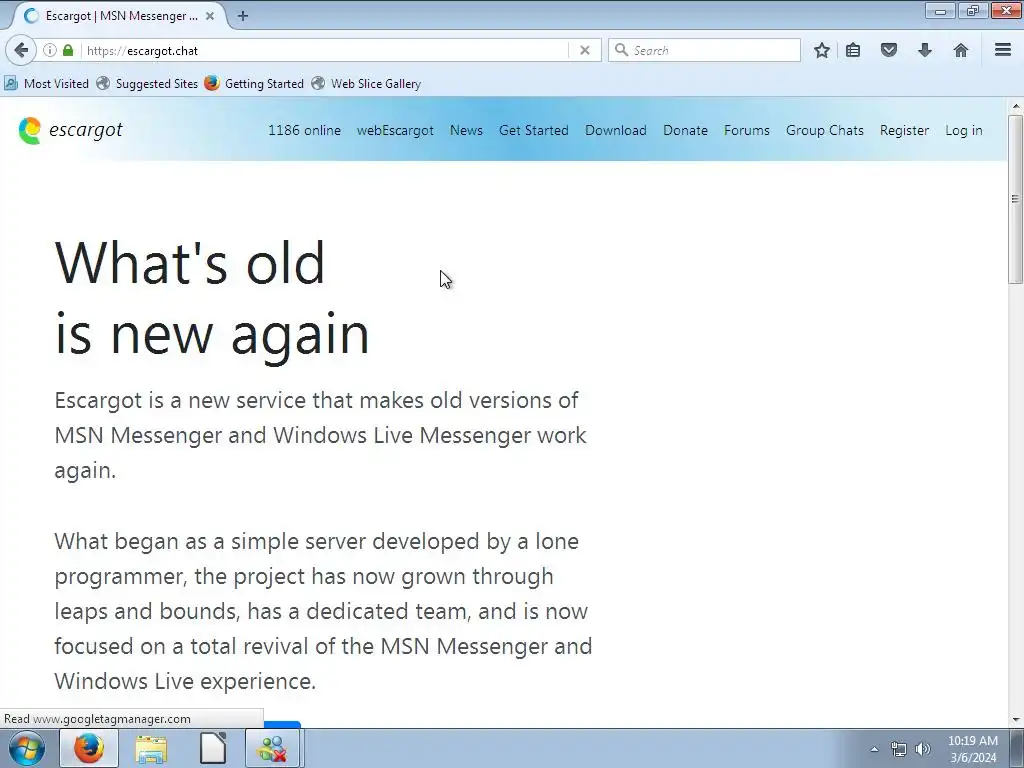This screenshot has height=768, width=1024.
Task: Click the Escargot logo in site header
Action: [71, 130]
